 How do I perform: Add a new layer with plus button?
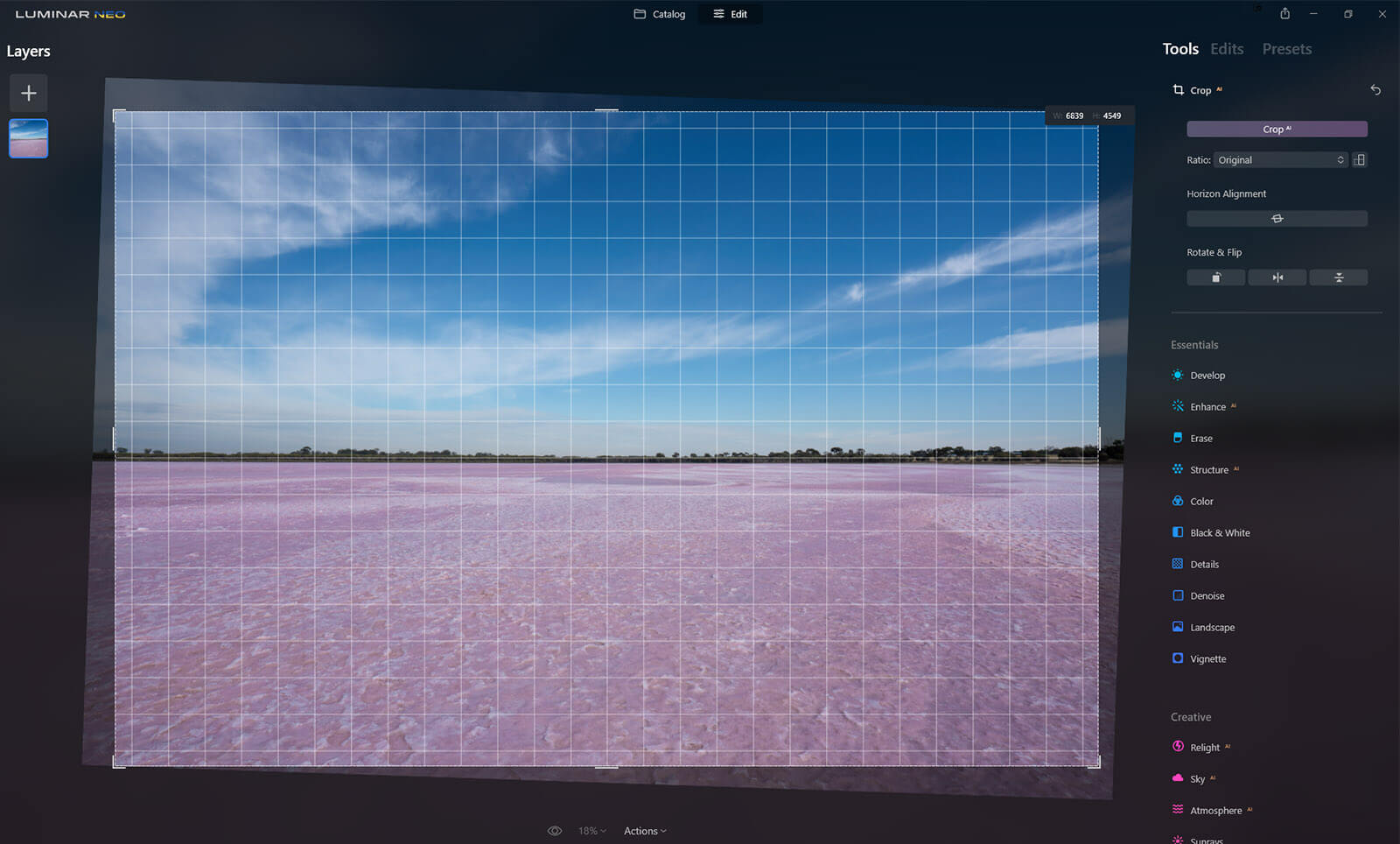click(x=29, y=93)
